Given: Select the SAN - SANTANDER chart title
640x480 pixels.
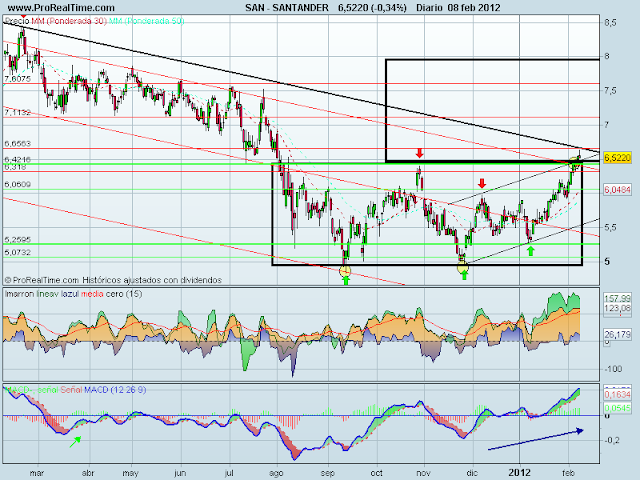Looking at the screenshot, I should 287,7.
